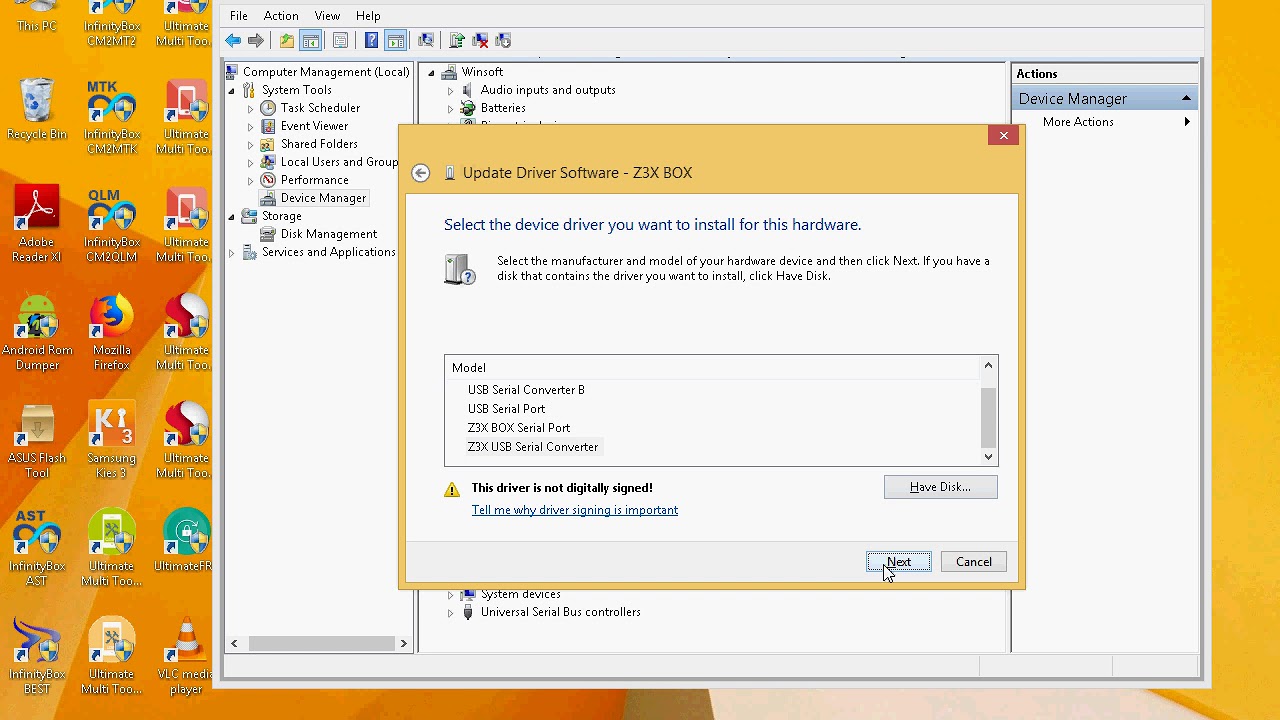Select UltimateFR desktop icon
Viewport: 1280px width, 720px height.
(x=186, y=540)
